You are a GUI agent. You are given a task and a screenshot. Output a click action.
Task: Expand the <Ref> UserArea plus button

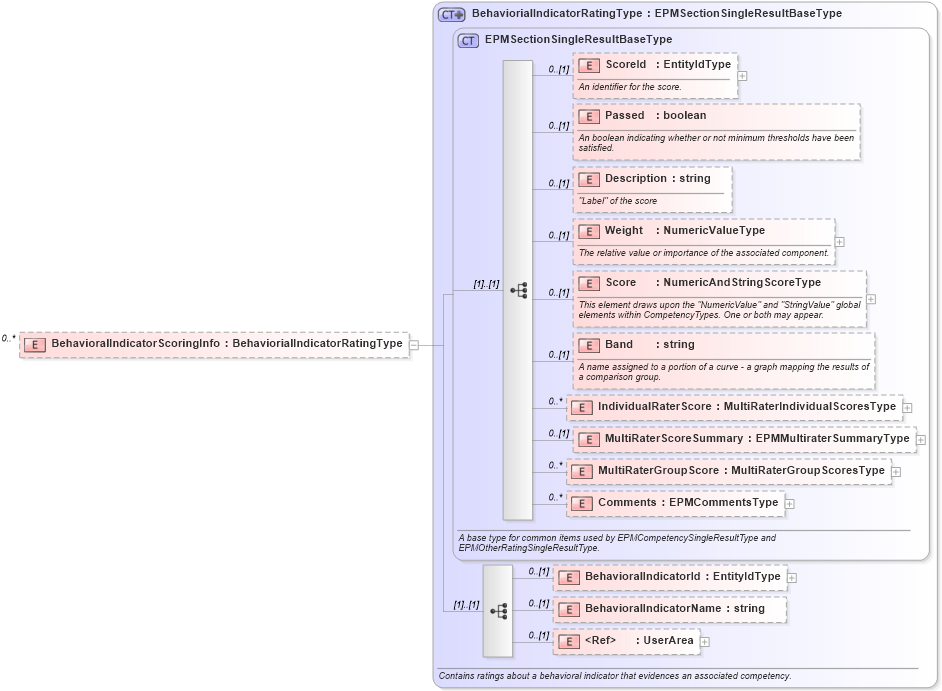point(703,641)
